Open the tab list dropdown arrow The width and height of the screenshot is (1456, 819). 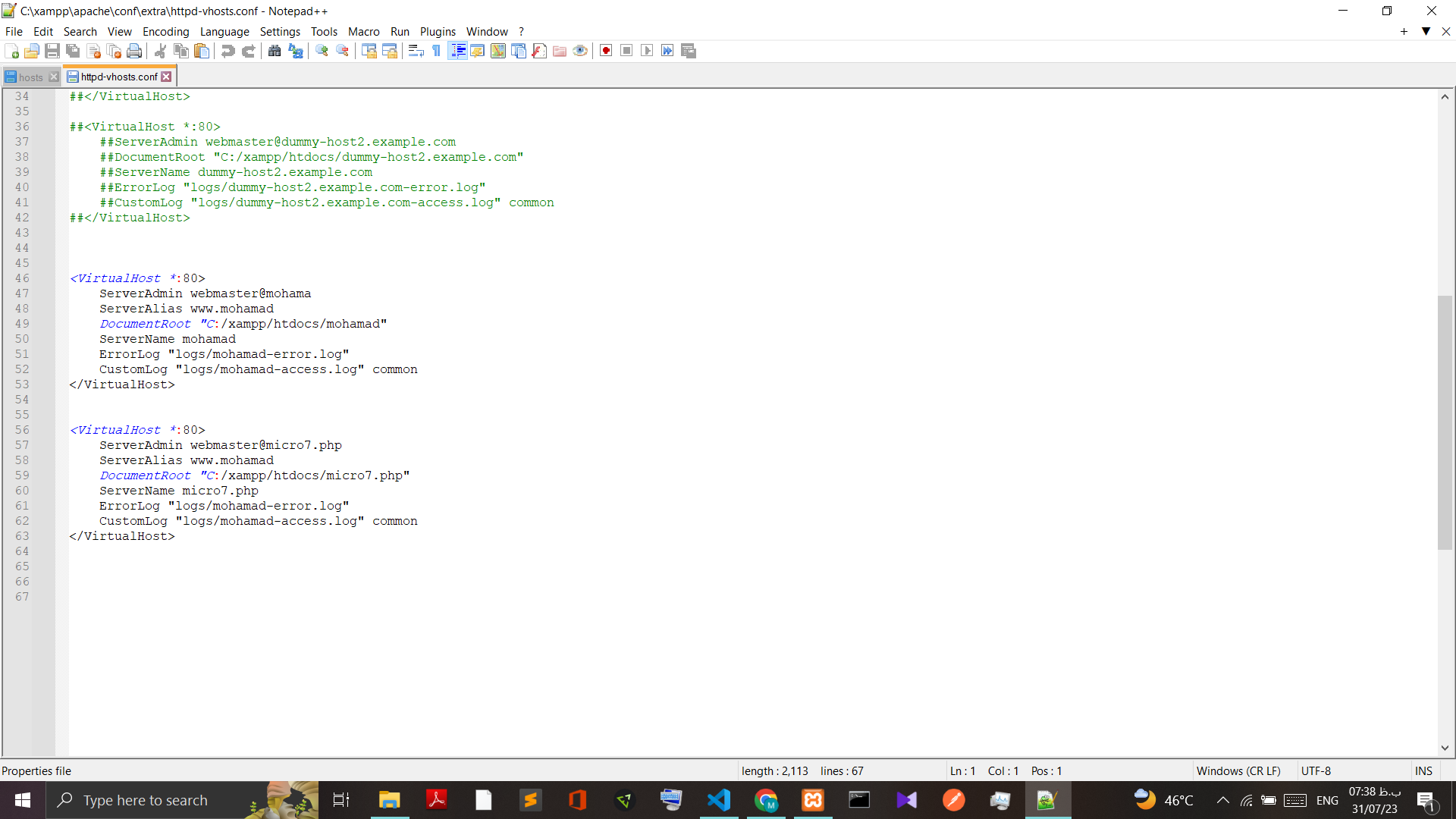click(x=1426, y=31)
